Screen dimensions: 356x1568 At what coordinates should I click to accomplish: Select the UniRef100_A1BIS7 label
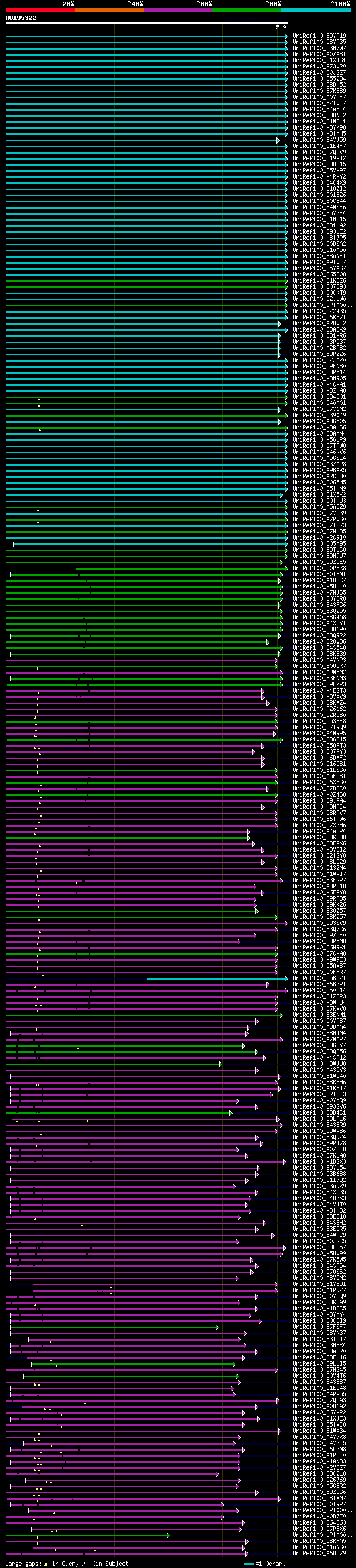319,580
